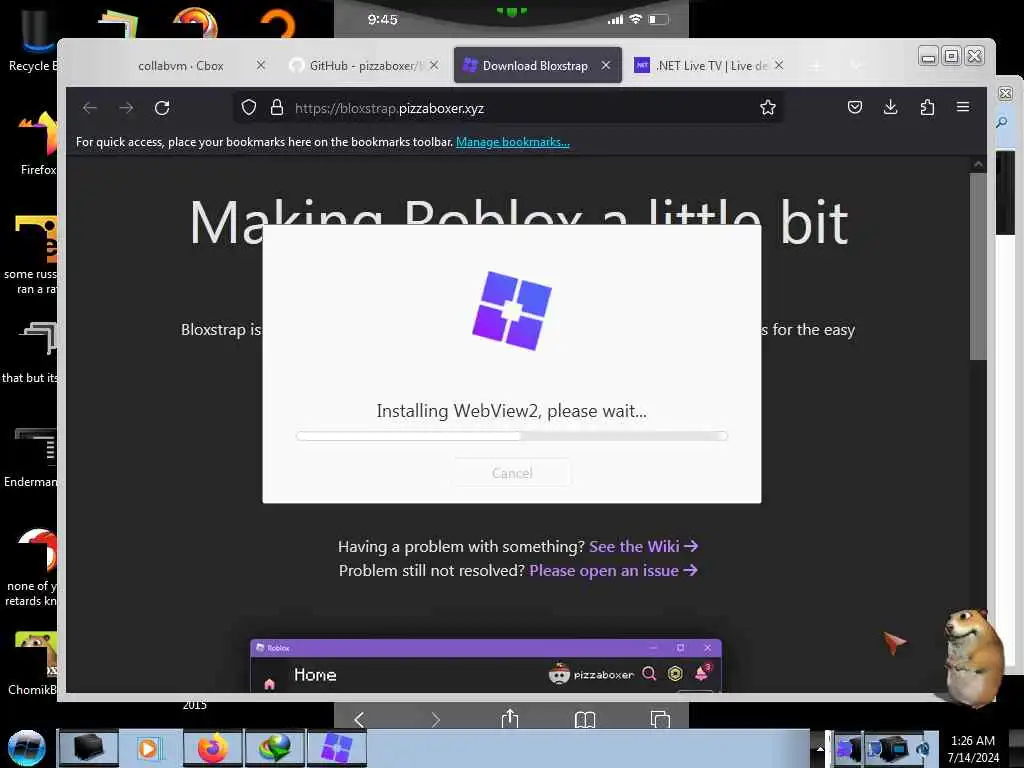1024x768 pixels.
Task: Close the GitHub tab
Action: (434, 65)
